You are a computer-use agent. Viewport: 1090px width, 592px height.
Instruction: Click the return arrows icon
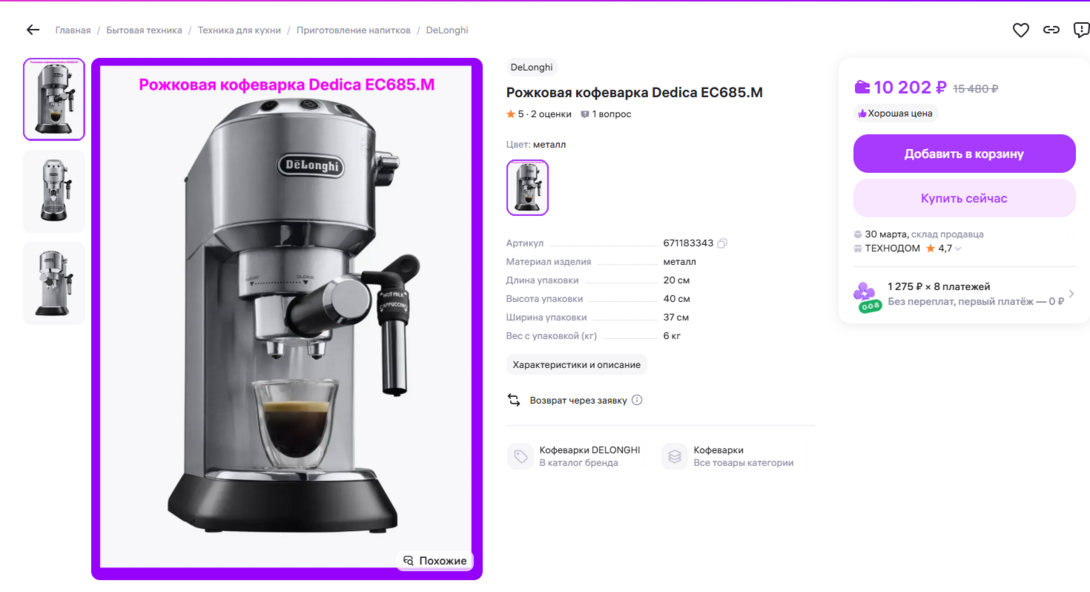[x=514, y=400]
